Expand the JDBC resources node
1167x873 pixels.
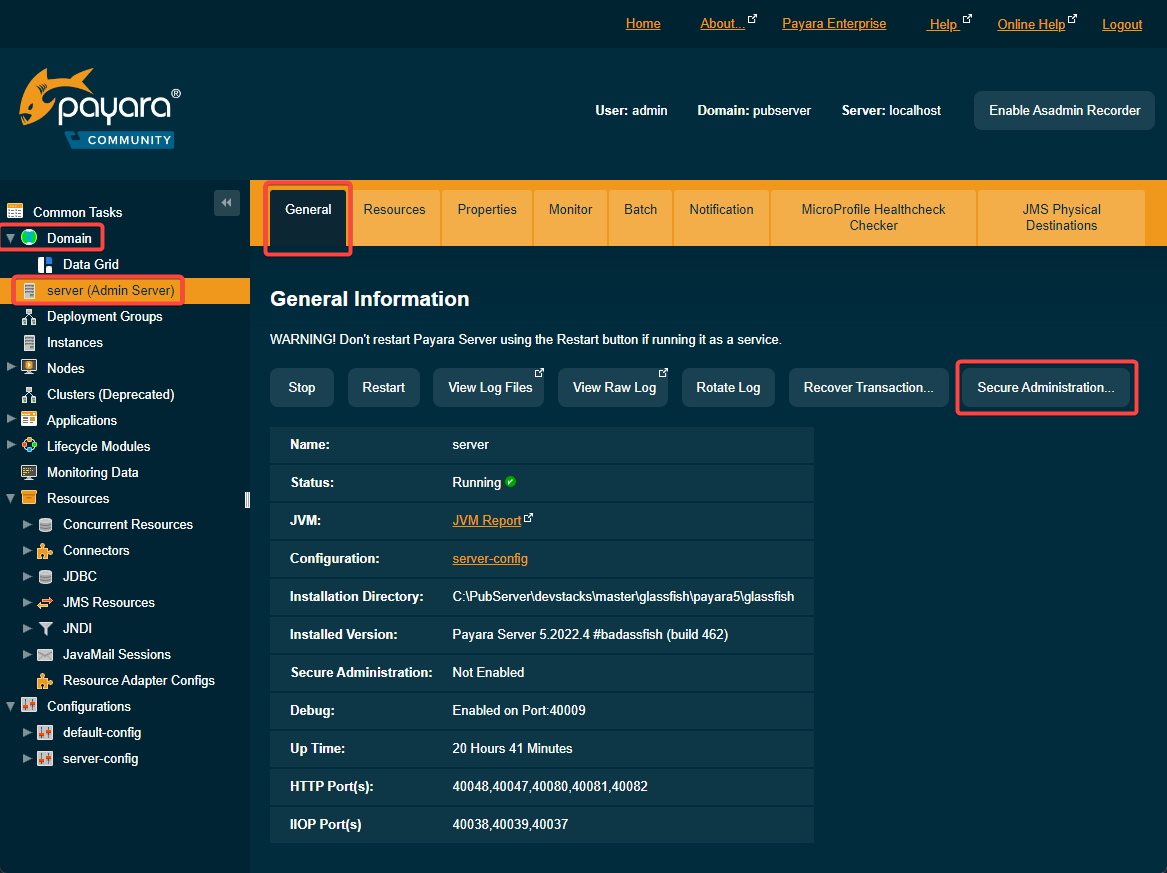(x=27, y=576)
